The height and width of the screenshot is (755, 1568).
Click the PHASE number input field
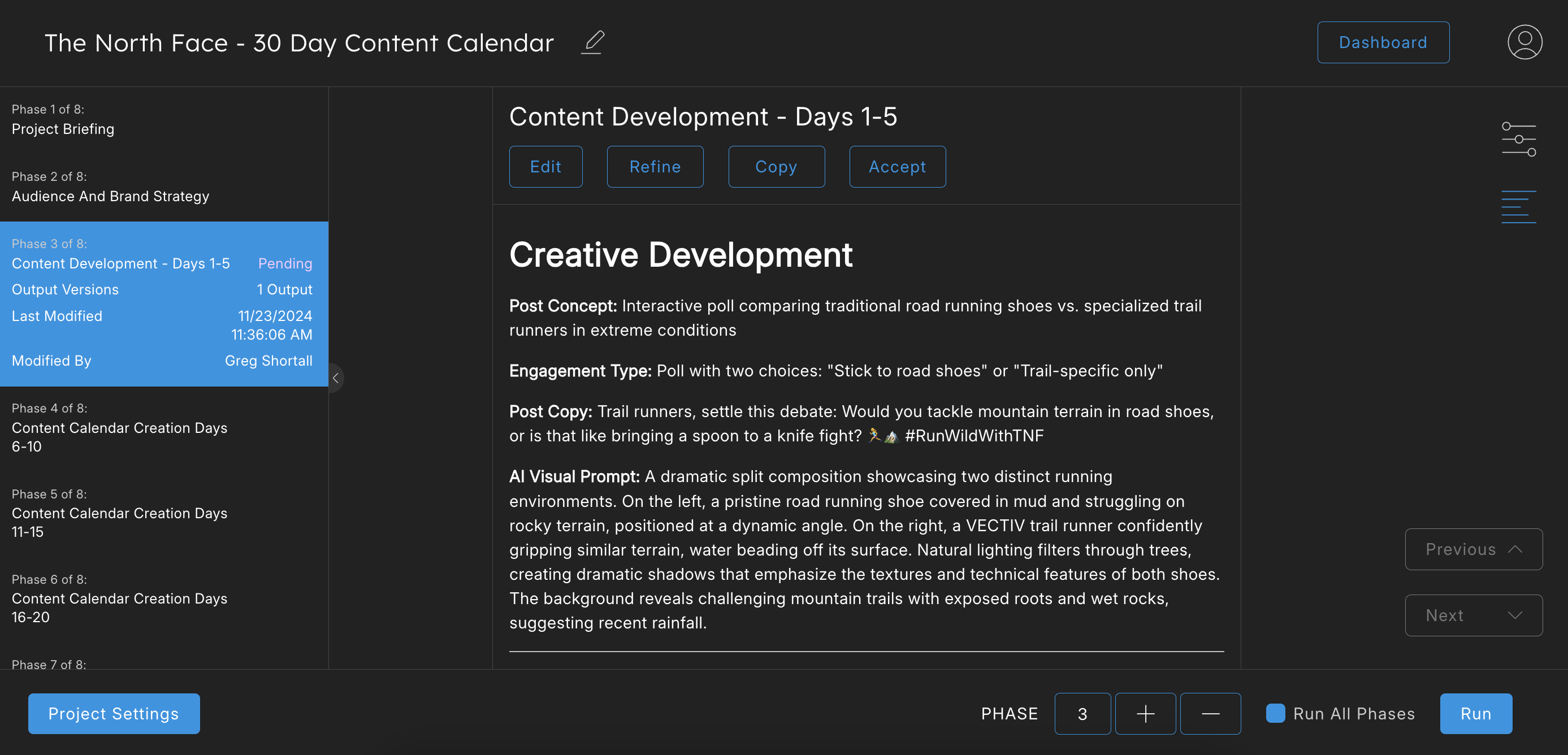point(1082,714)
